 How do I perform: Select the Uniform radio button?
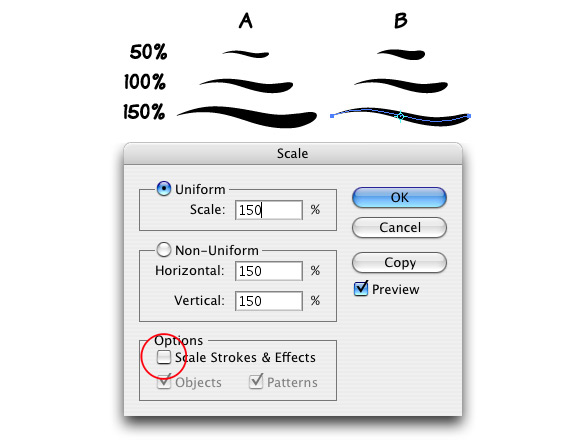tap(163, 189)
